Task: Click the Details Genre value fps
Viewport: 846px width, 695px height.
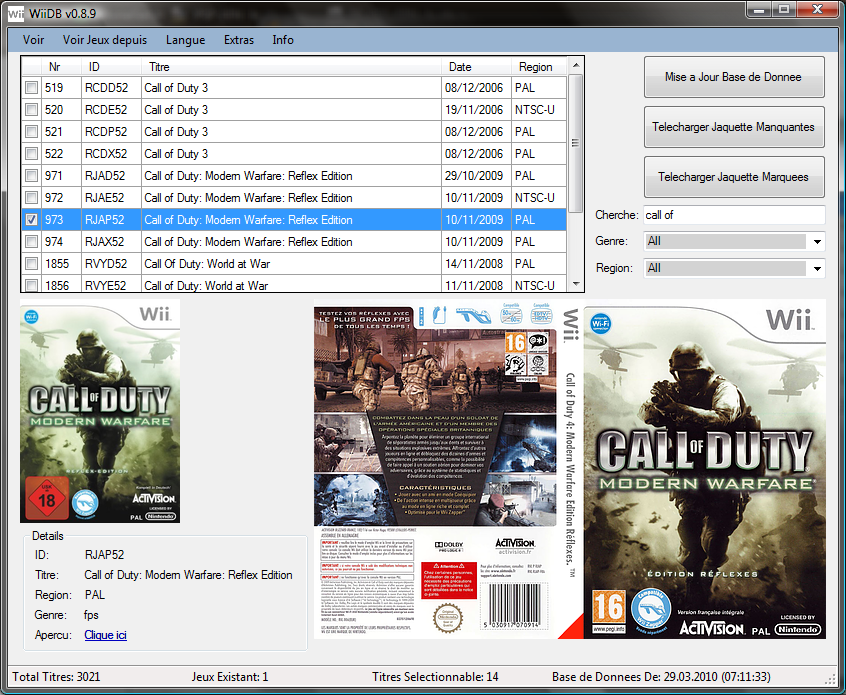Action: (x=91, y=615)
